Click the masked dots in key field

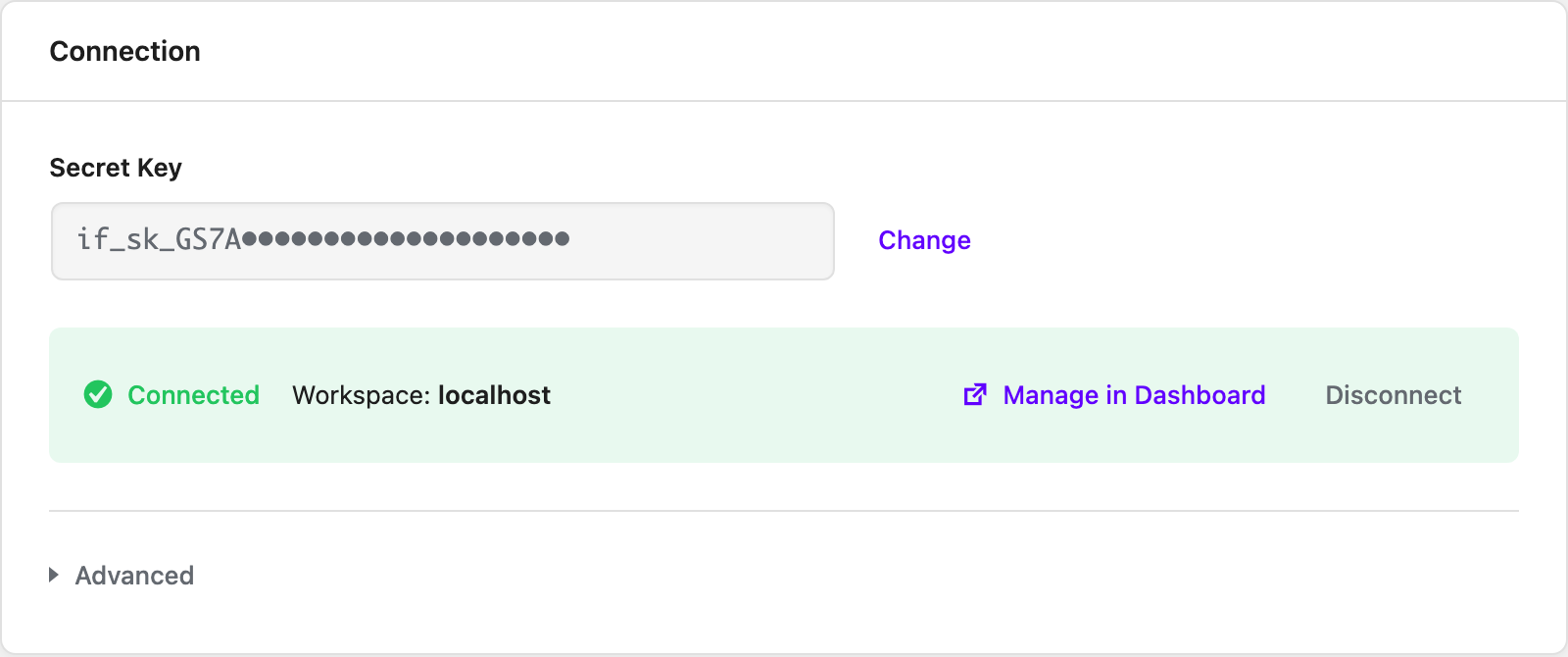tap(406, 238)
